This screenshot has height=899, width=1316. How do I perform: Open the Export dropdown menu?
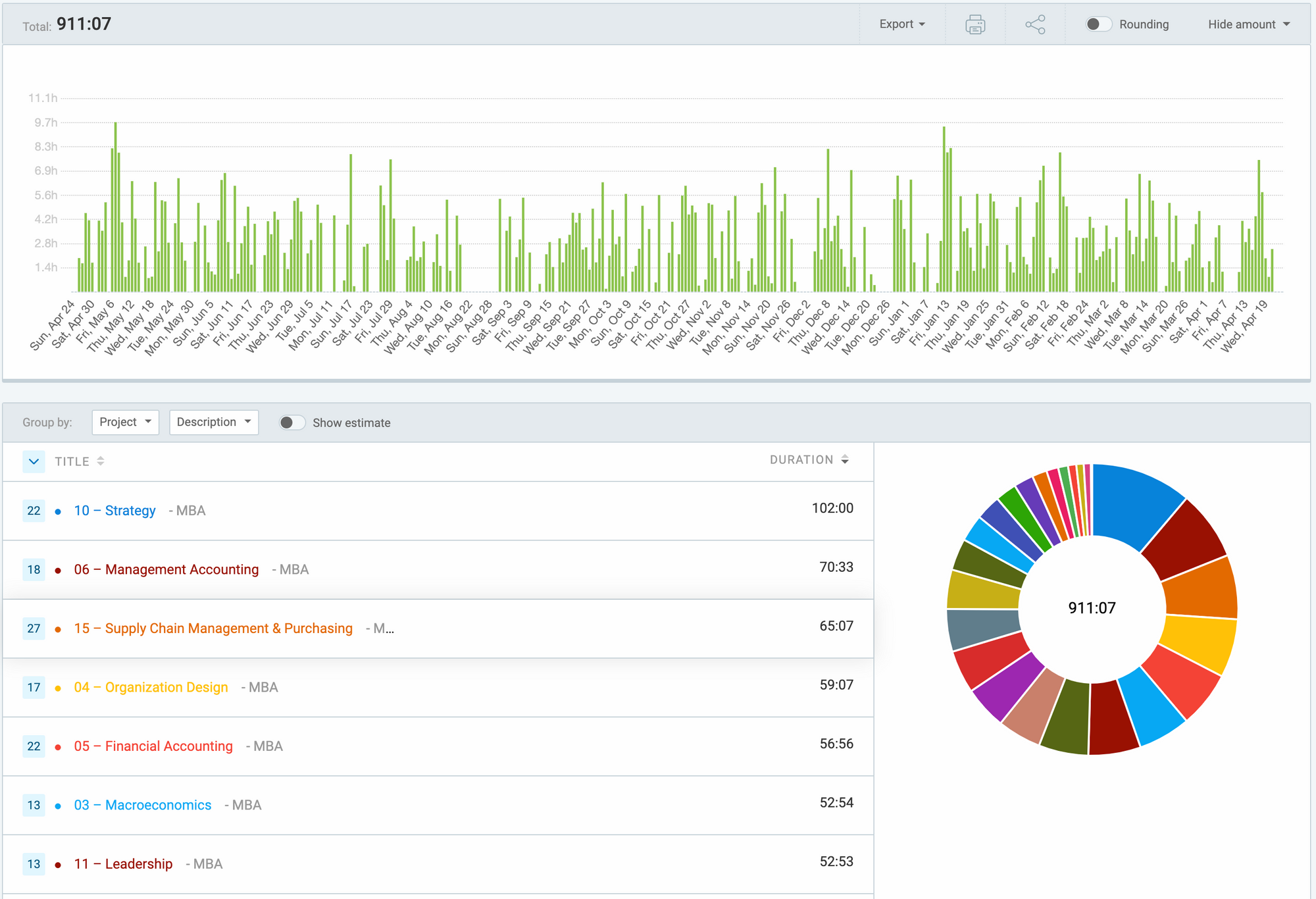coord(902,24)
